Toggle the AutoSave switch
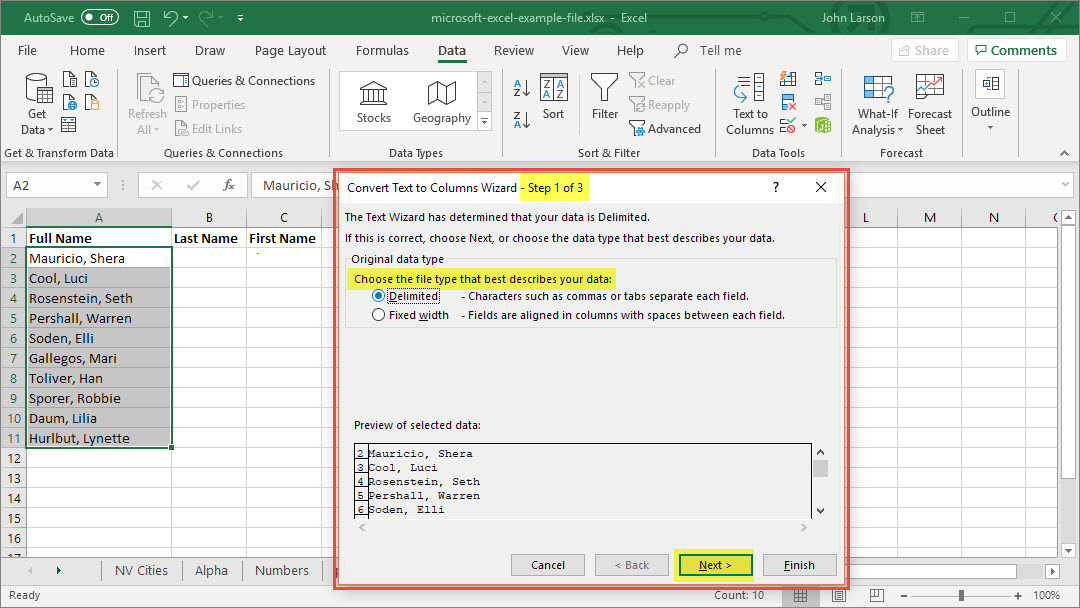This screenshot has width=1080, height=608. (x=99, y=18)
